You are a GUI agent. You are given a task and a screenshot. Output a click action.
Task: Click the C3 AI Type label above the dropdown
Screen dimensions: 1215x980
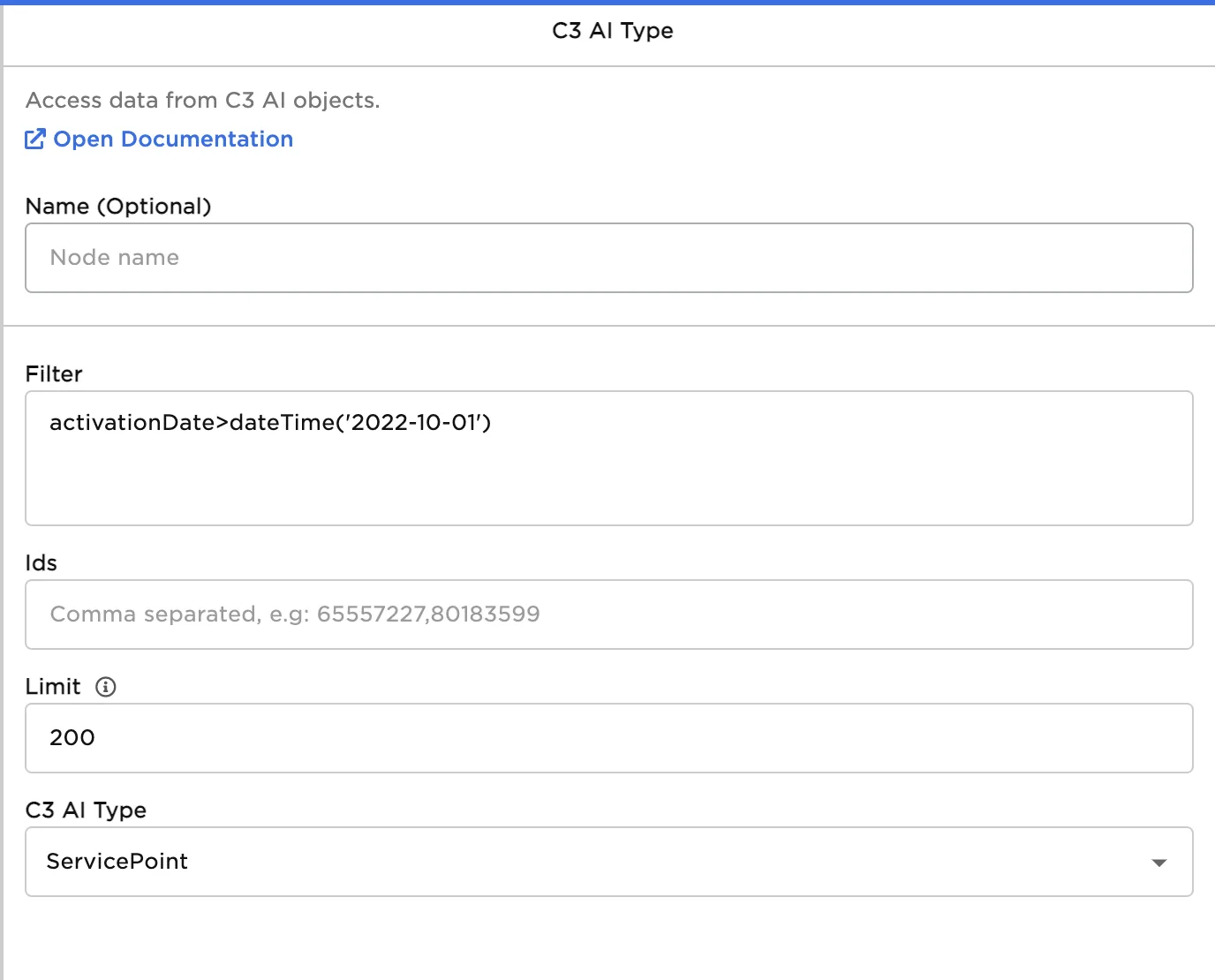tap(87, 810)
